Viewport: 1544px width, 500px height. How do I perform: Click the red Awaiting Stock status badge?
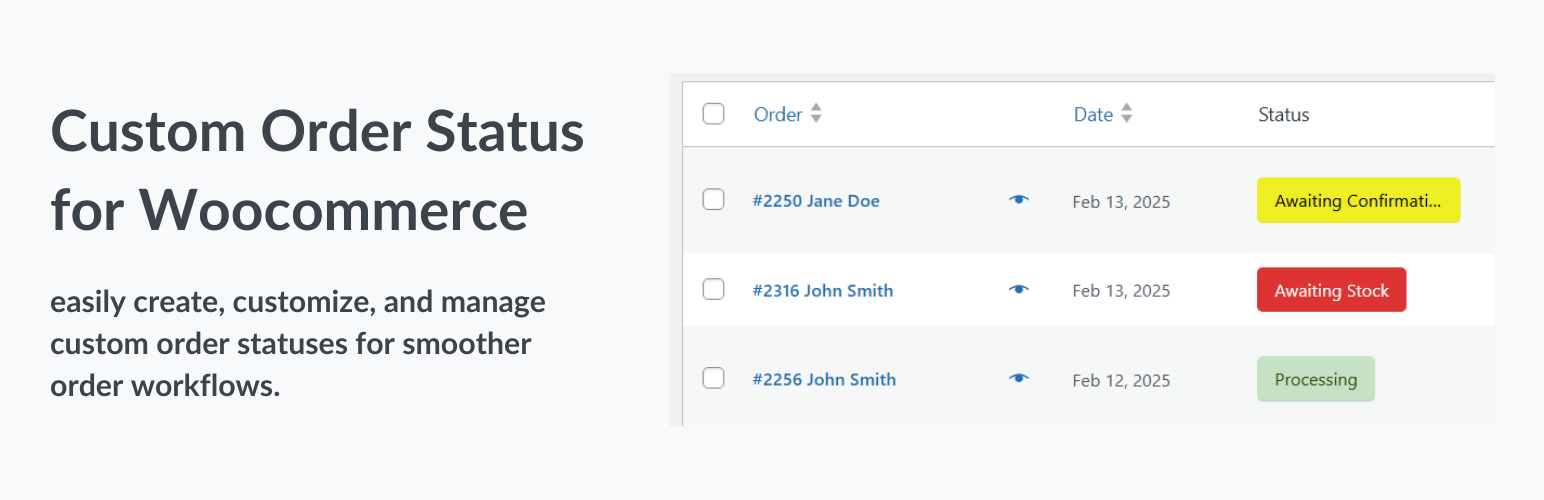tap(1331, 290)
